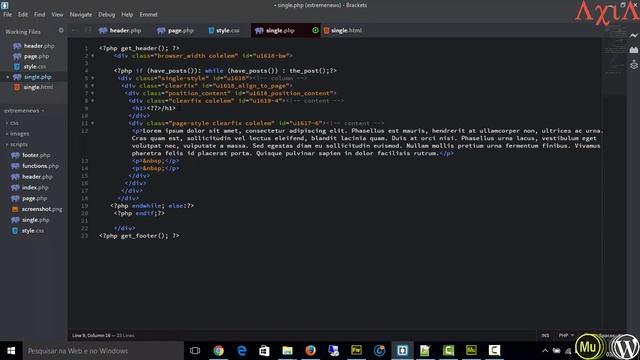
Task: Open the Extension Manager brick icon
Action: [x=633, y=50]
